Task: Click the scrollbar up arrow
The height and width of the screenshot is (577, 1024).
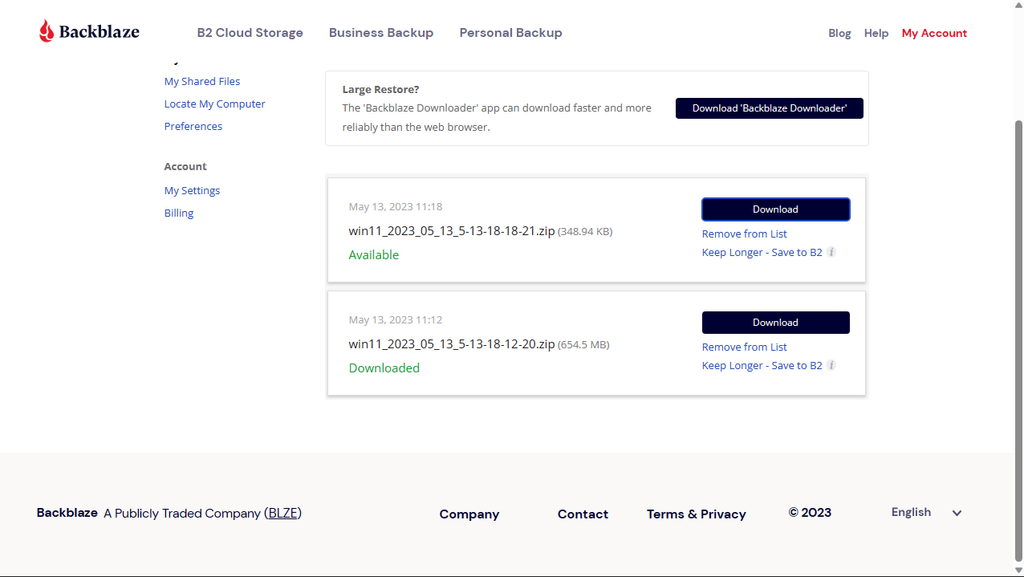Action: click(x=1016, y=6)
